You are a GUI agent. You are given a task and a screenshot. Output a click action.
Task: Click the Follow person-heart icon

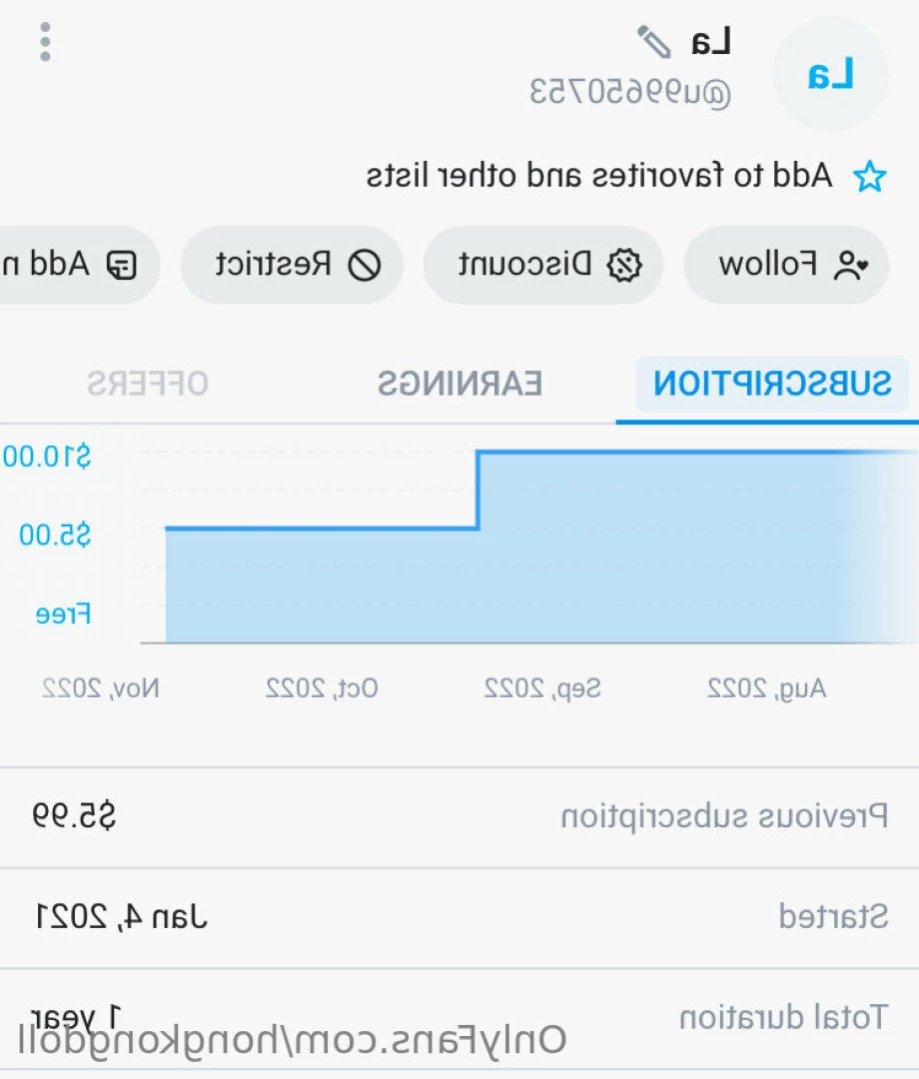[851, 265]
